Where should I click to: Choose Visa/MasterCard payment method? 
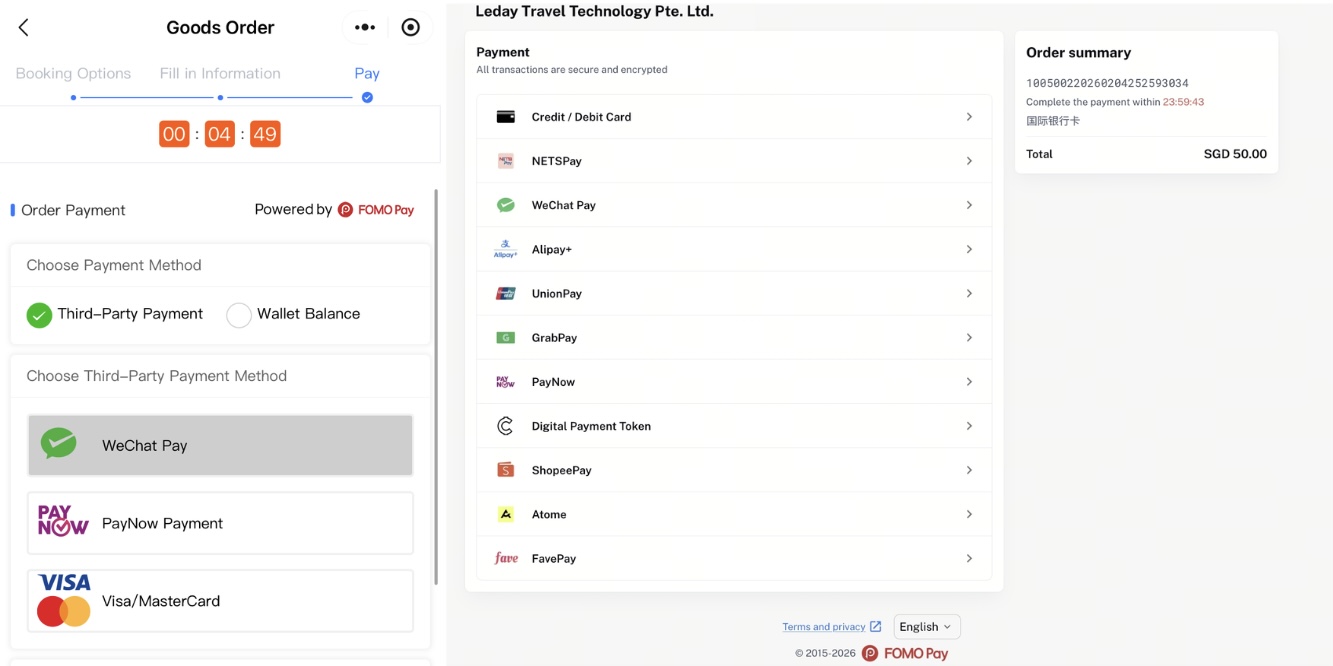pyautogui.click(x=220, y=601)
